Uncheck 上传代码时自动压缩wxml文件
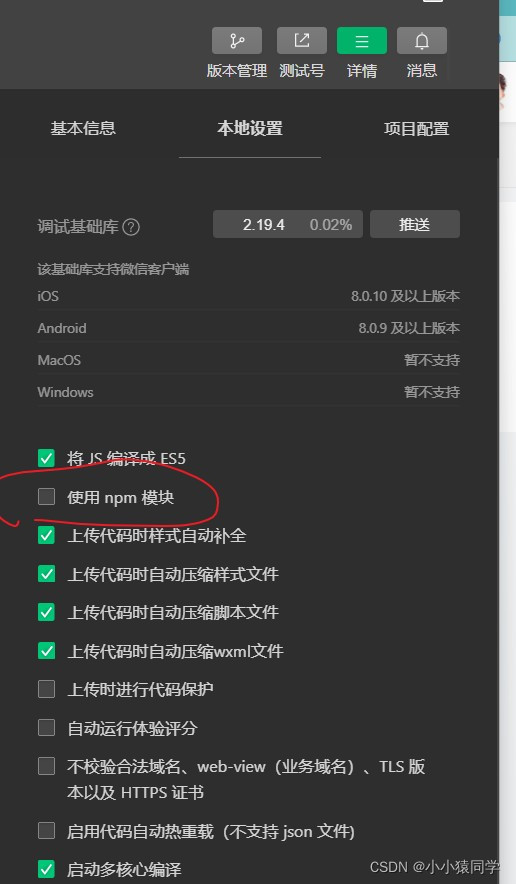 click(46, 651)
